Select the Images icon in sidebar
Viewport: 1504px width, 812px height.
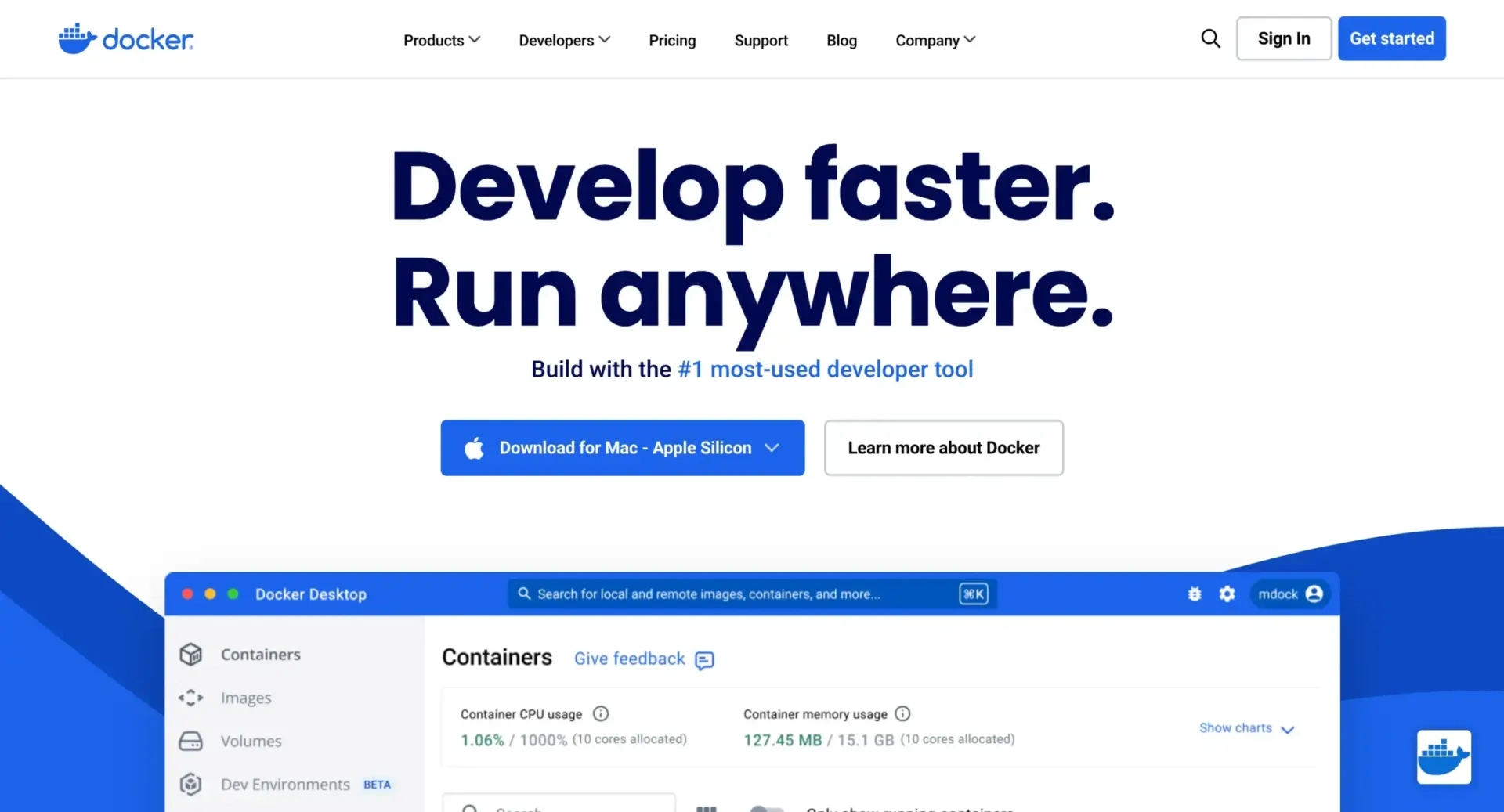point(191,698)
